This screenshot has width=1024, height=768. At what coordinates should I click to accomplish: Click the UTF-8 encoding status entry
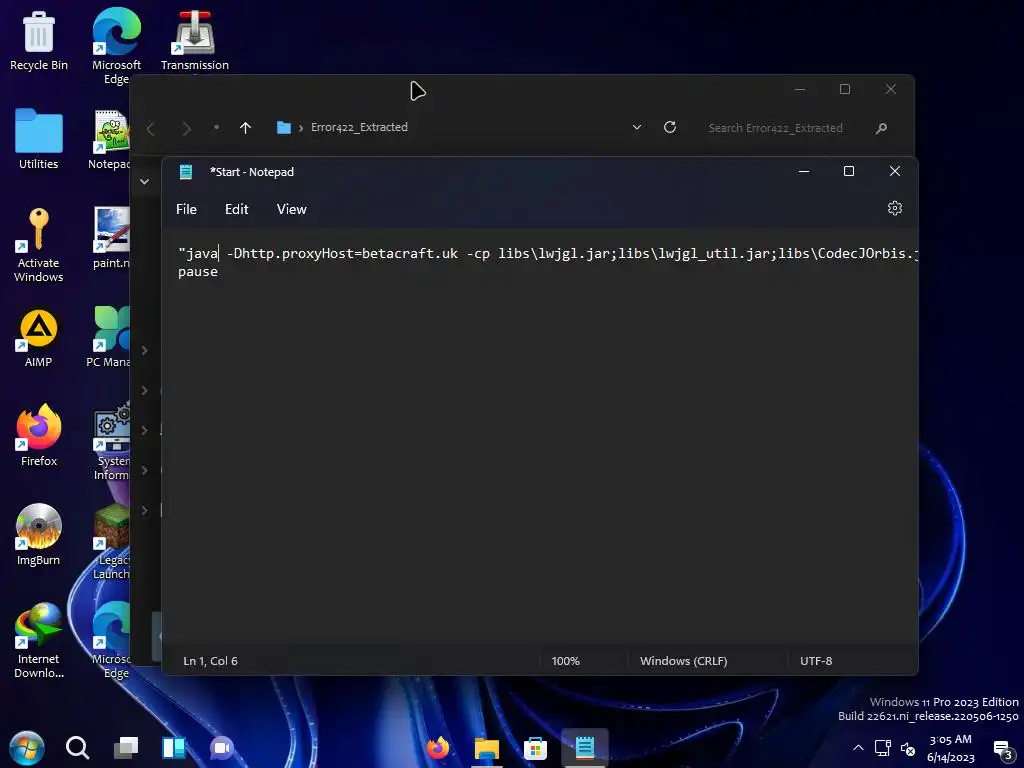coord(816,661)
